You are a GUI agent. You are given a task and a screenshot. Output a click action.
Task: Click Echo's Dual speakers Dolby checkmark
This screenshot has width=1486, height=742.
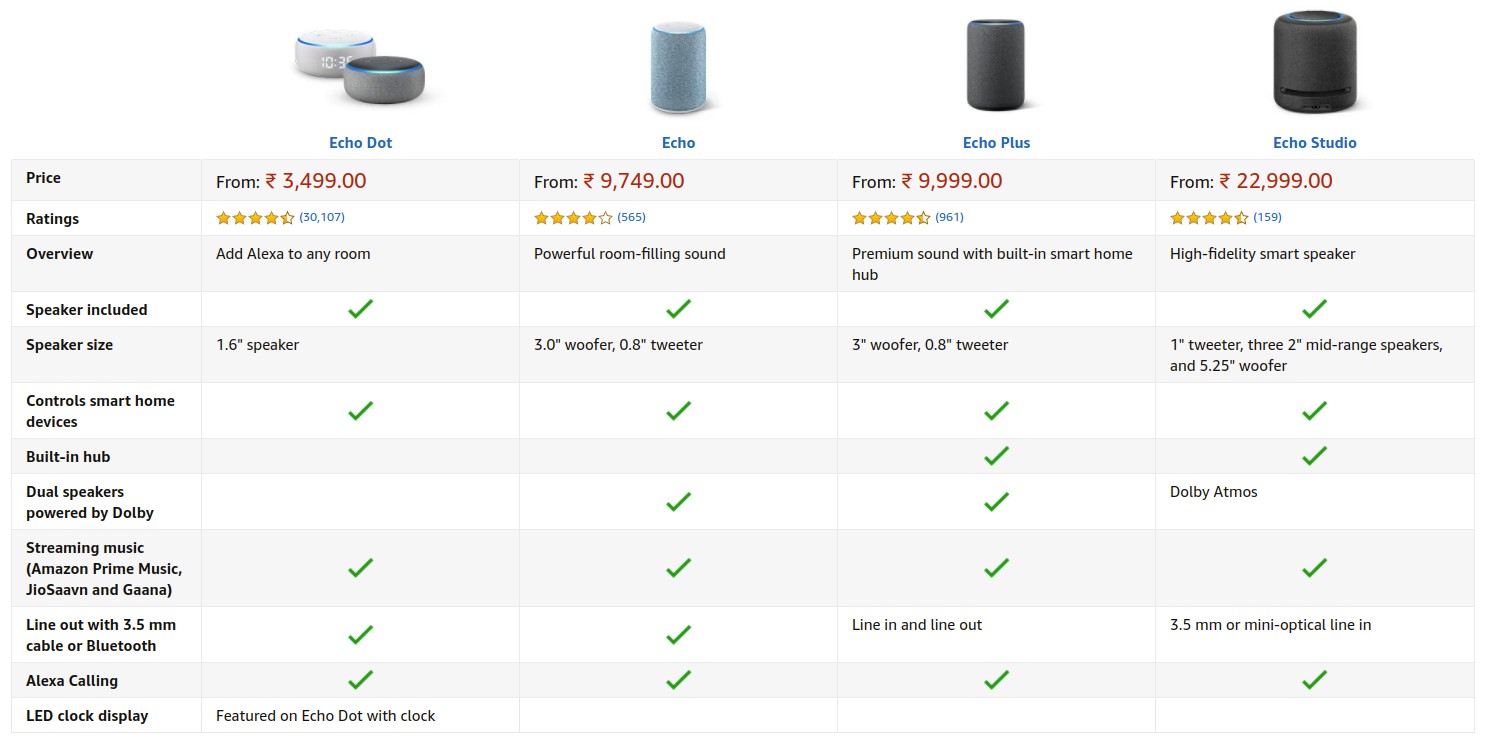point(678,502)
